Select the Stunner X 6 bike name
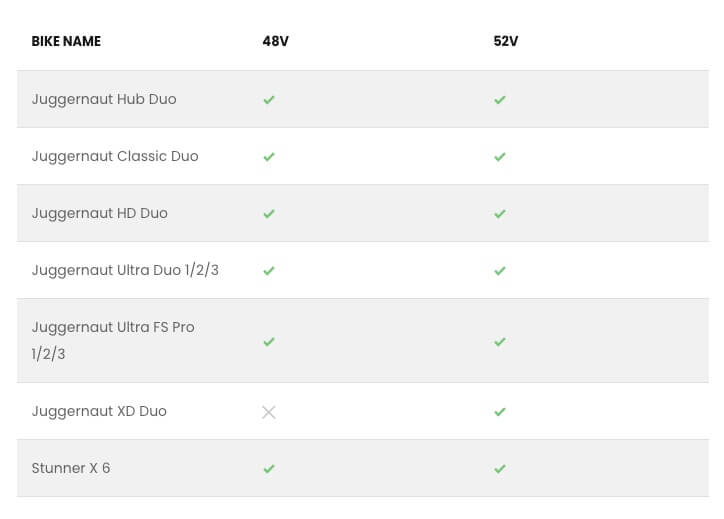Screen dimensions: 724x519 [71, 469]
